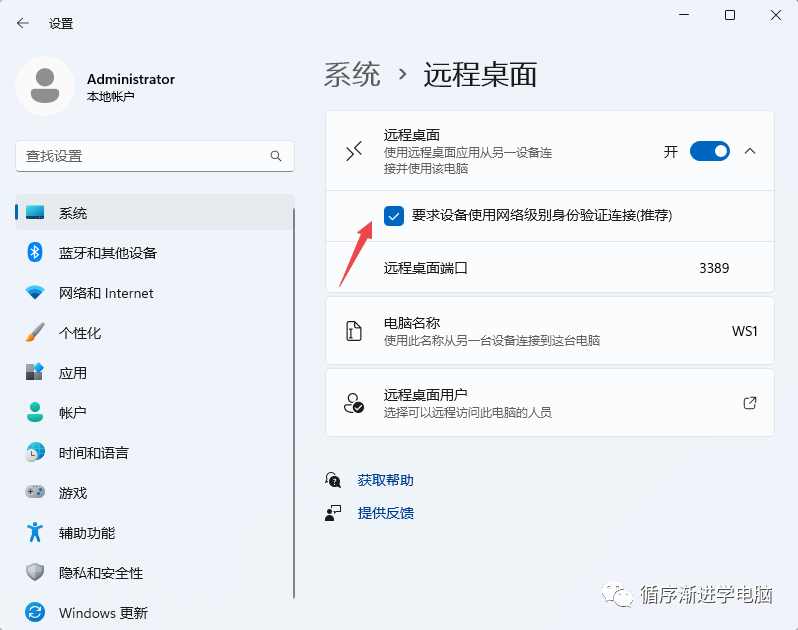Click the PC name document icon
Viewport: 798px width, 630px height.
tap(354, 331)
